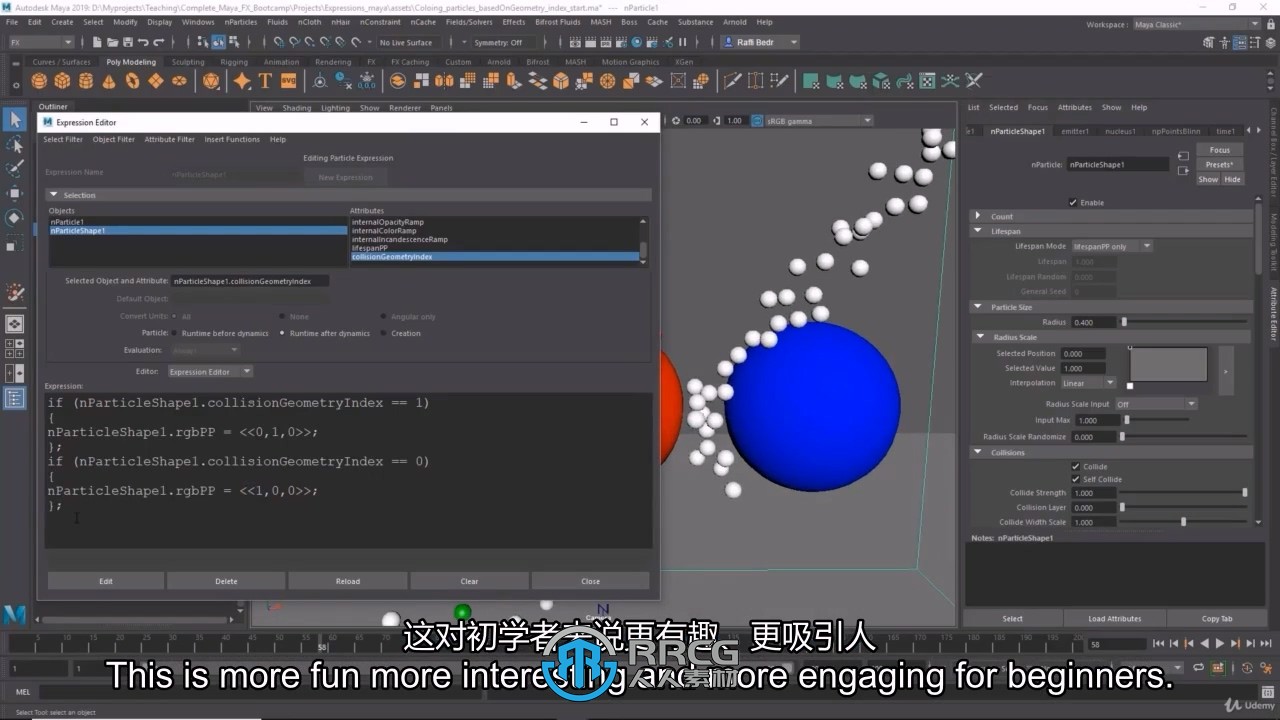Open the Editor Expression Editor dropdown
This screenshot has width=1280, height=720.
click(209, 371)
